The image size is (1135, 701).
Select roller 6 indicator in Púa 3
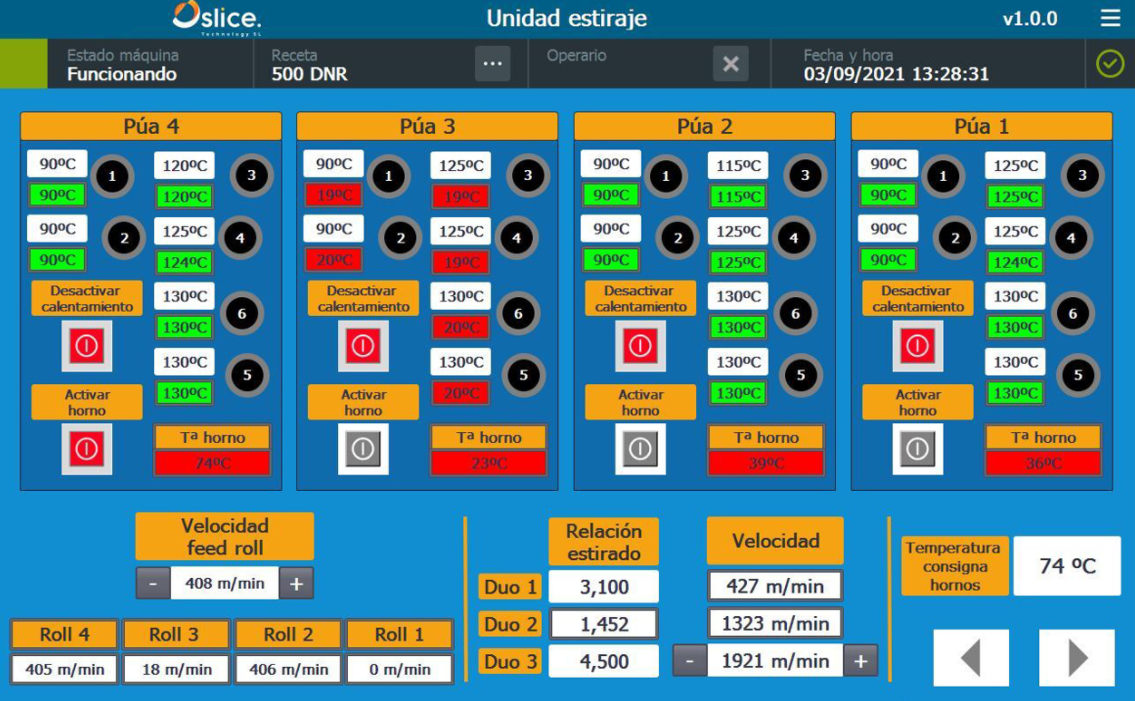[518, 313]
